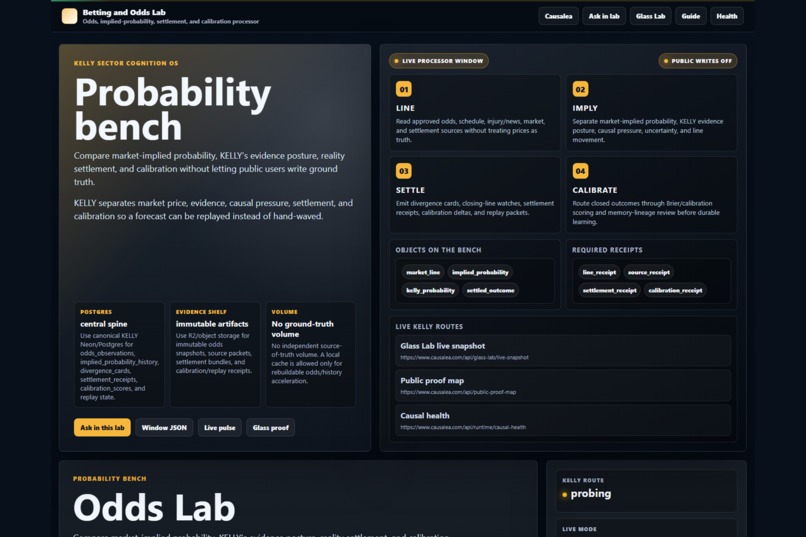
Task: Select the calibration_receipt chip
Action: (675, 290)
